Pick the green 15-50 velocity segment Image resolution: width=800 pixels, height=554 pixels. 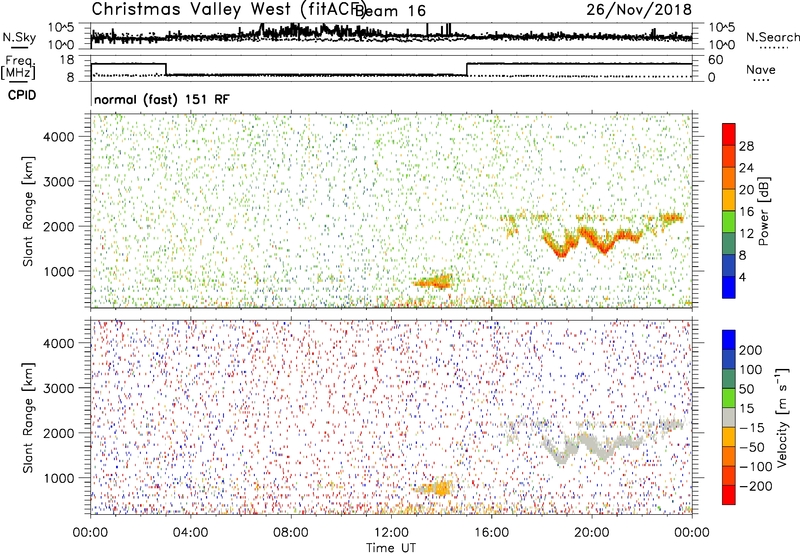(x=729, y=398)
